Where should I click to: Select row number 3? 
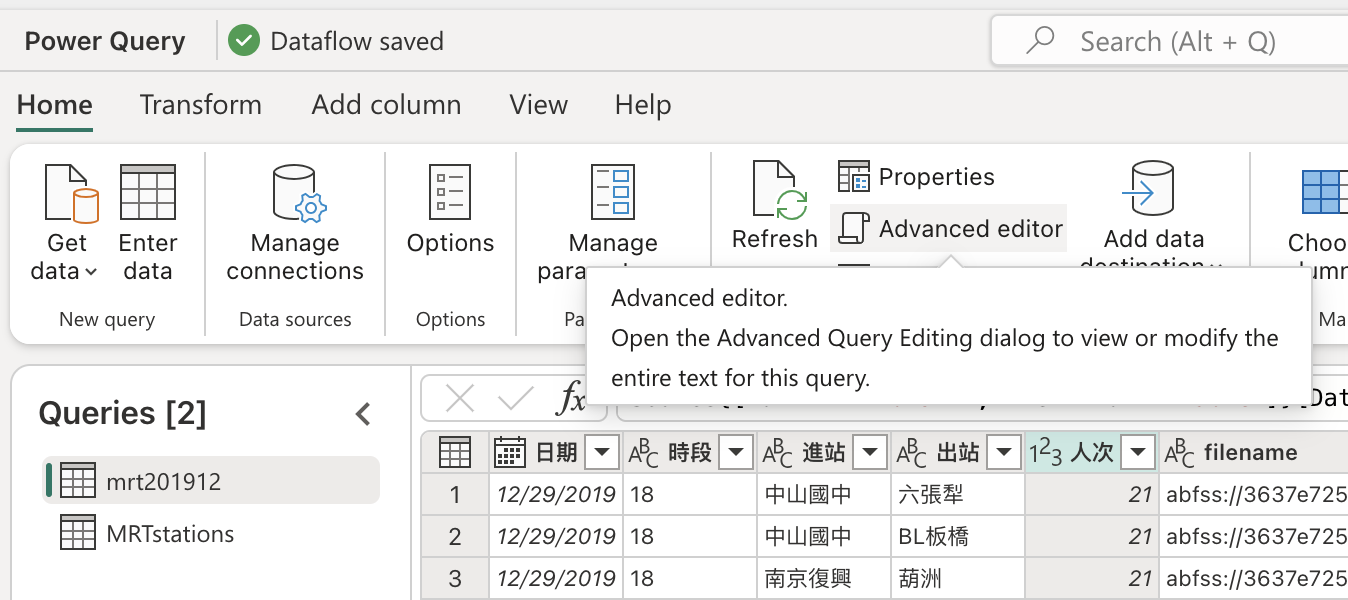click(455, 578)
